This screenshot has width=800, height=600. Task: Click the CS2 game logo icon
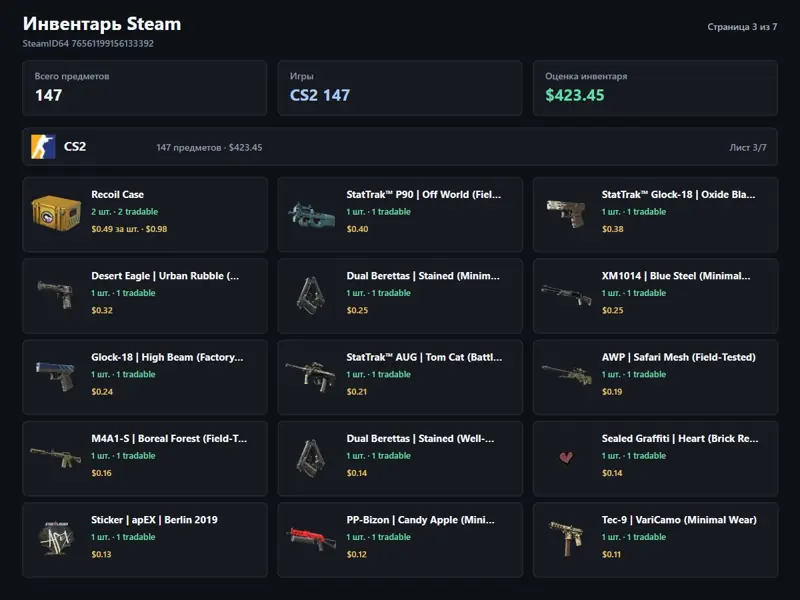coord(43,147)
